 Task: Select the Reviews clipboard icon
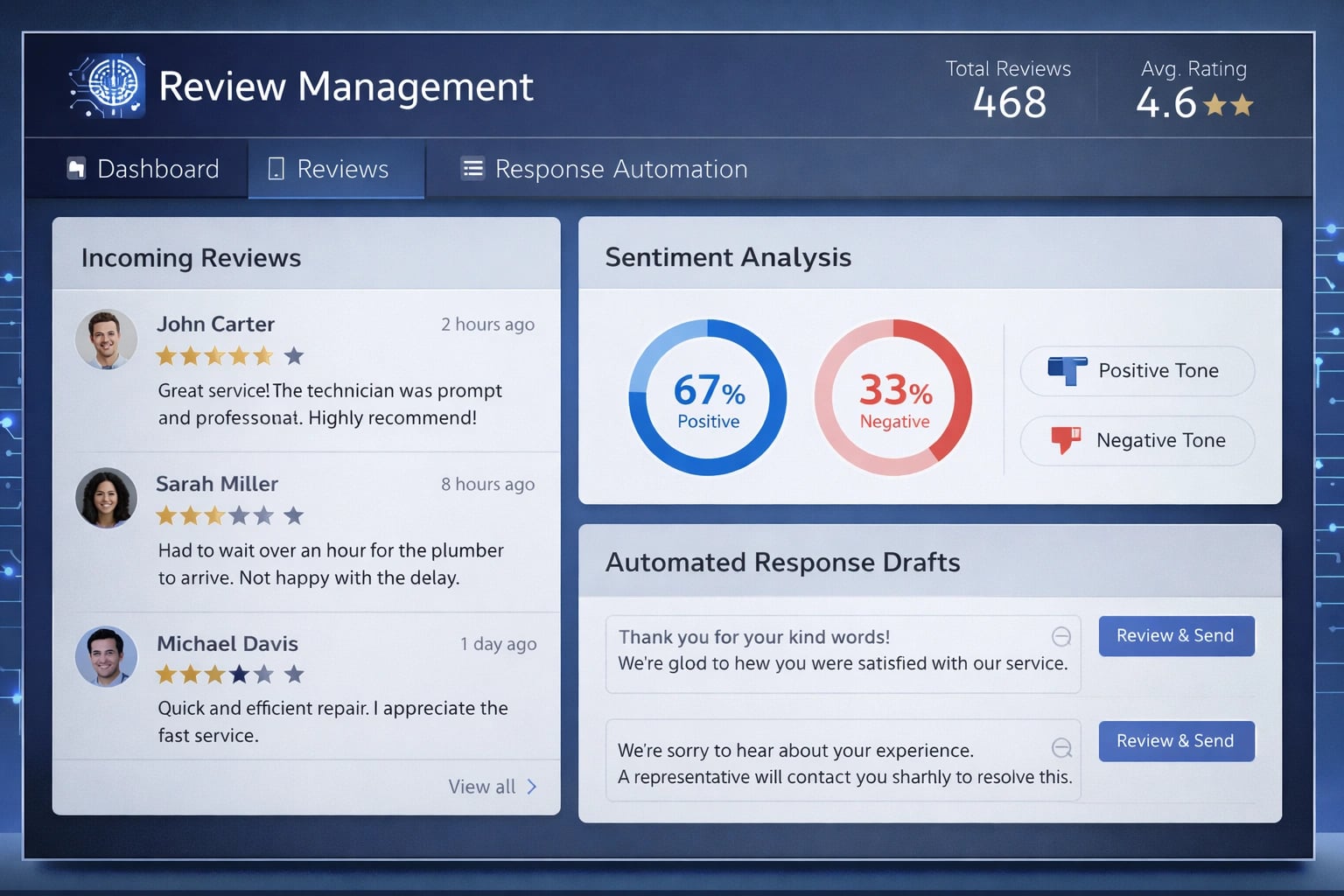[276, 168]
